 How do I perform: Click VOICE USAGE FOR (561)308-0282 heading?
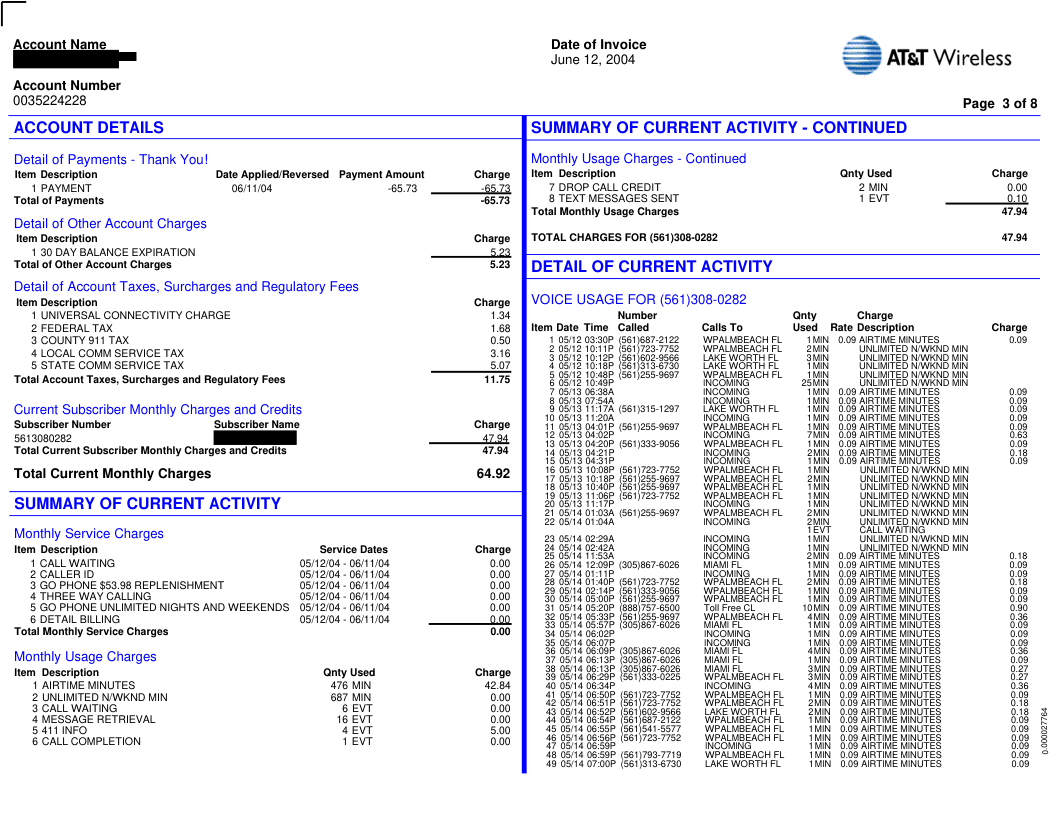click(638, 299)
